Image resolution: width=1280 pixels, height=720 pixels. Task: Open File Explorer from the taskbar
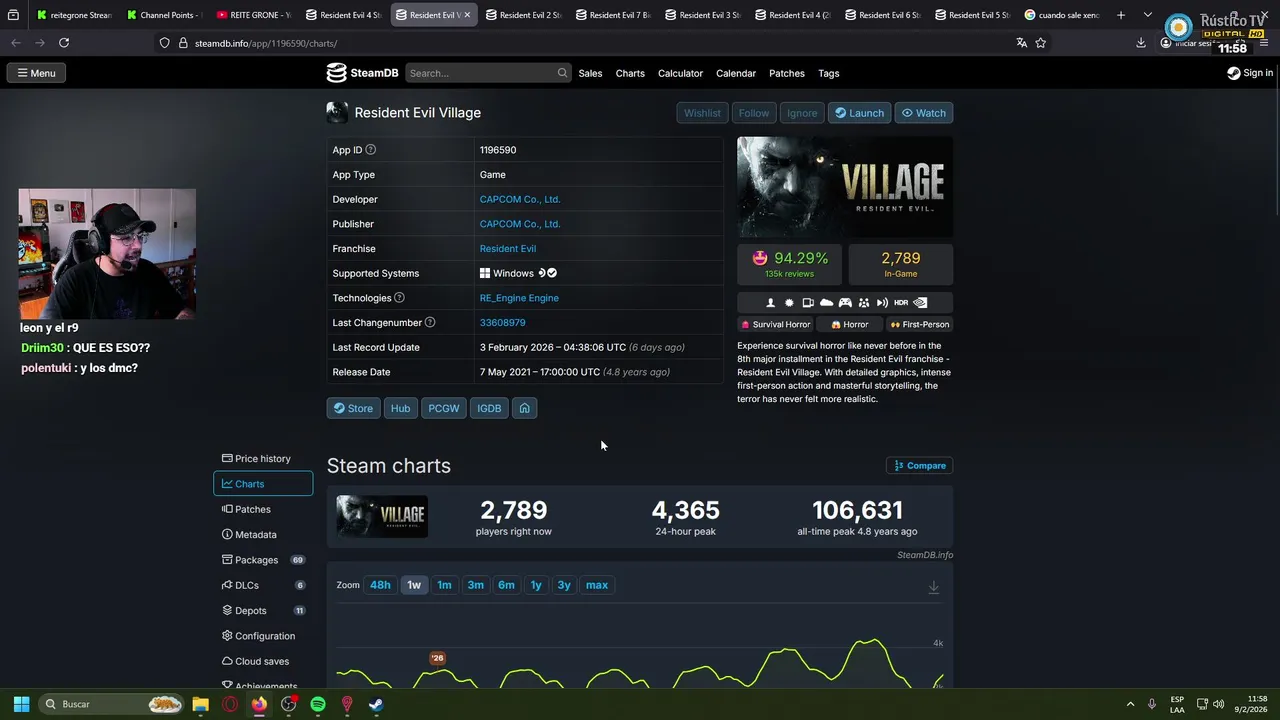click(x=200, y=704)
